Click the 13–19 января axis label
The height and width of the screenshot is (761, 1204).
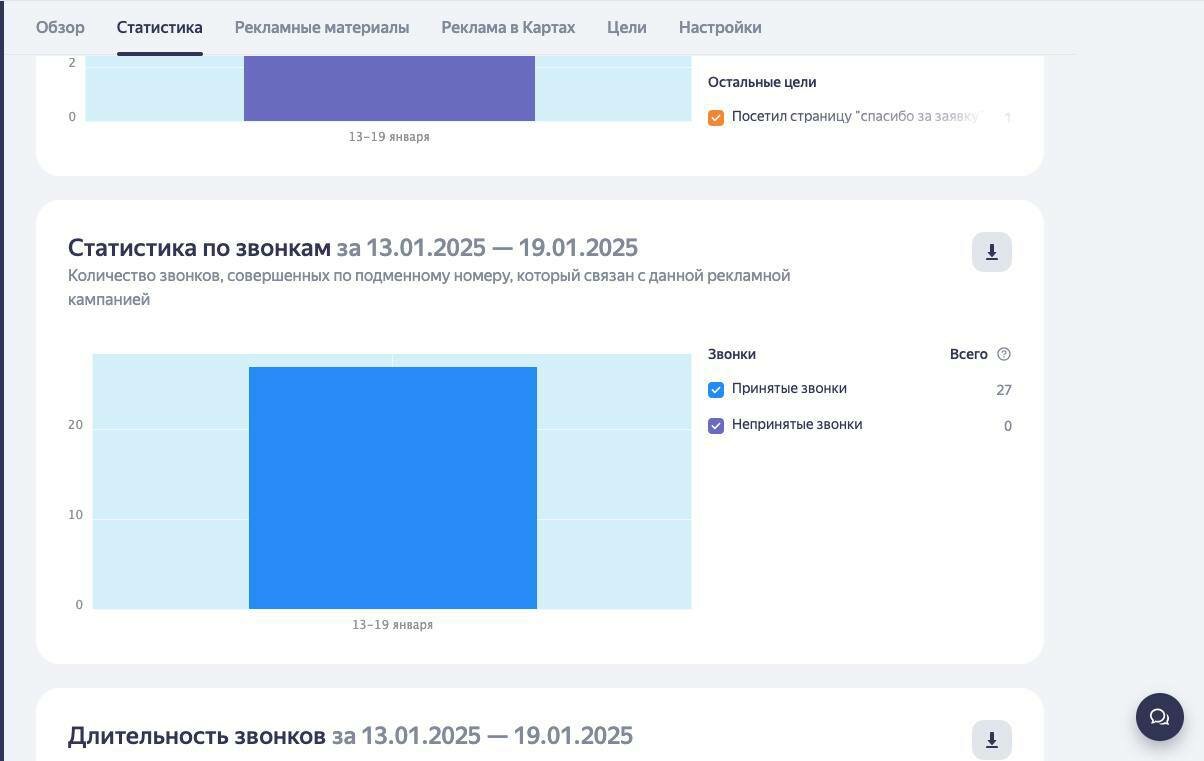coord(392,624)
